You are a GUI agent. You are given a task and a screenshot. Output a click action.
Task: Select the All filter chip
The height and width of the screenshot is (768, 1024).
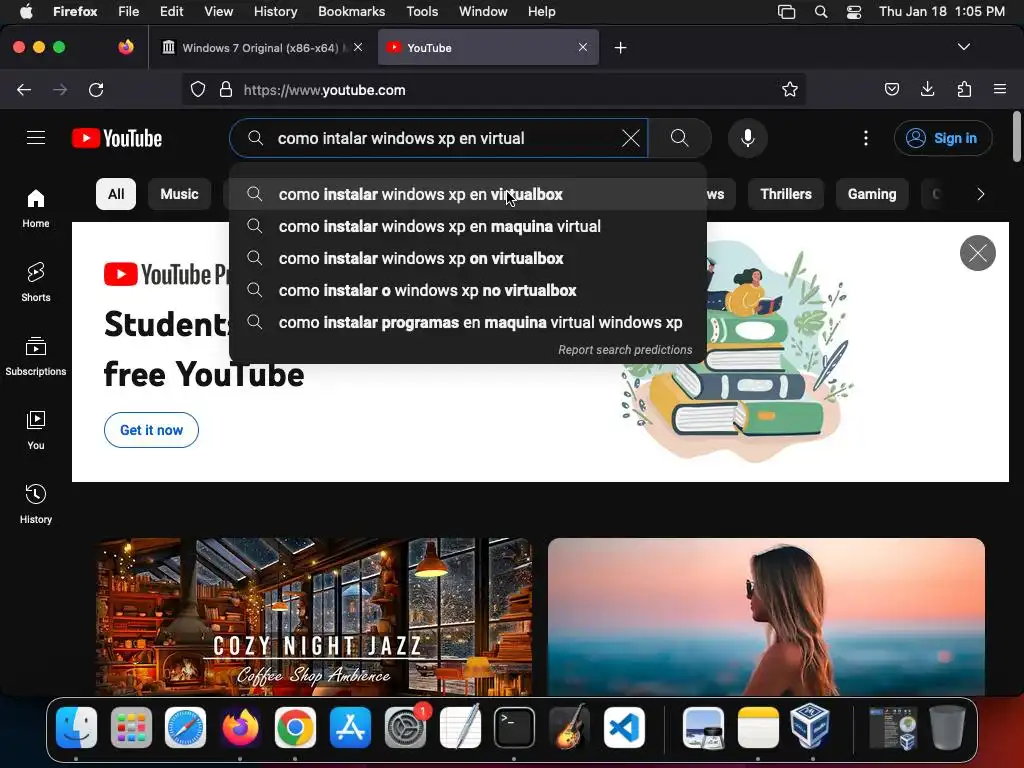116,194
